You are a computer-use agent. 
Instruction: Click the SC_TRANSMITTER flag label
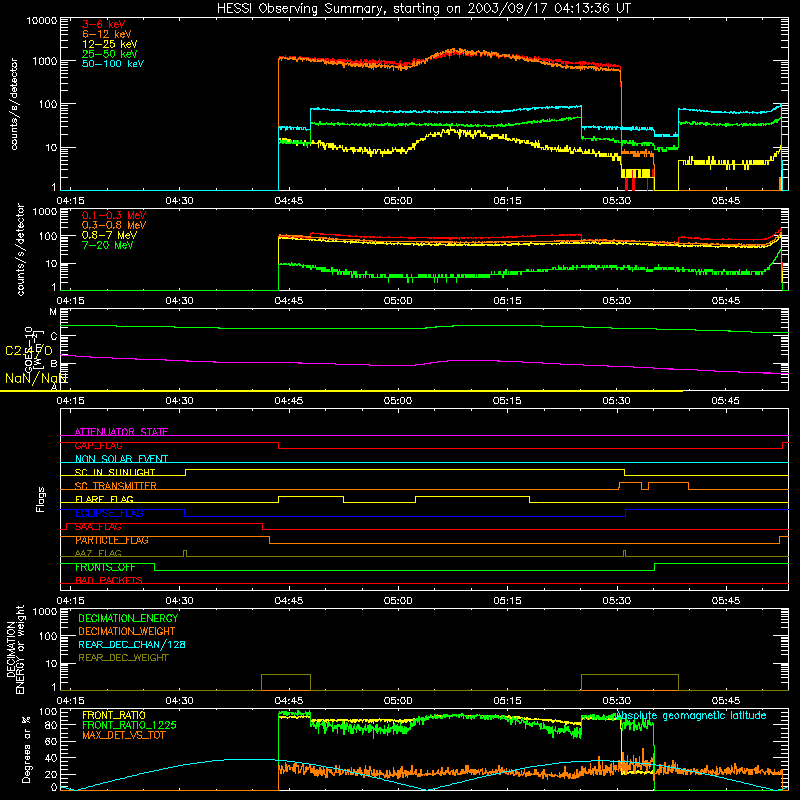point(115,486)
